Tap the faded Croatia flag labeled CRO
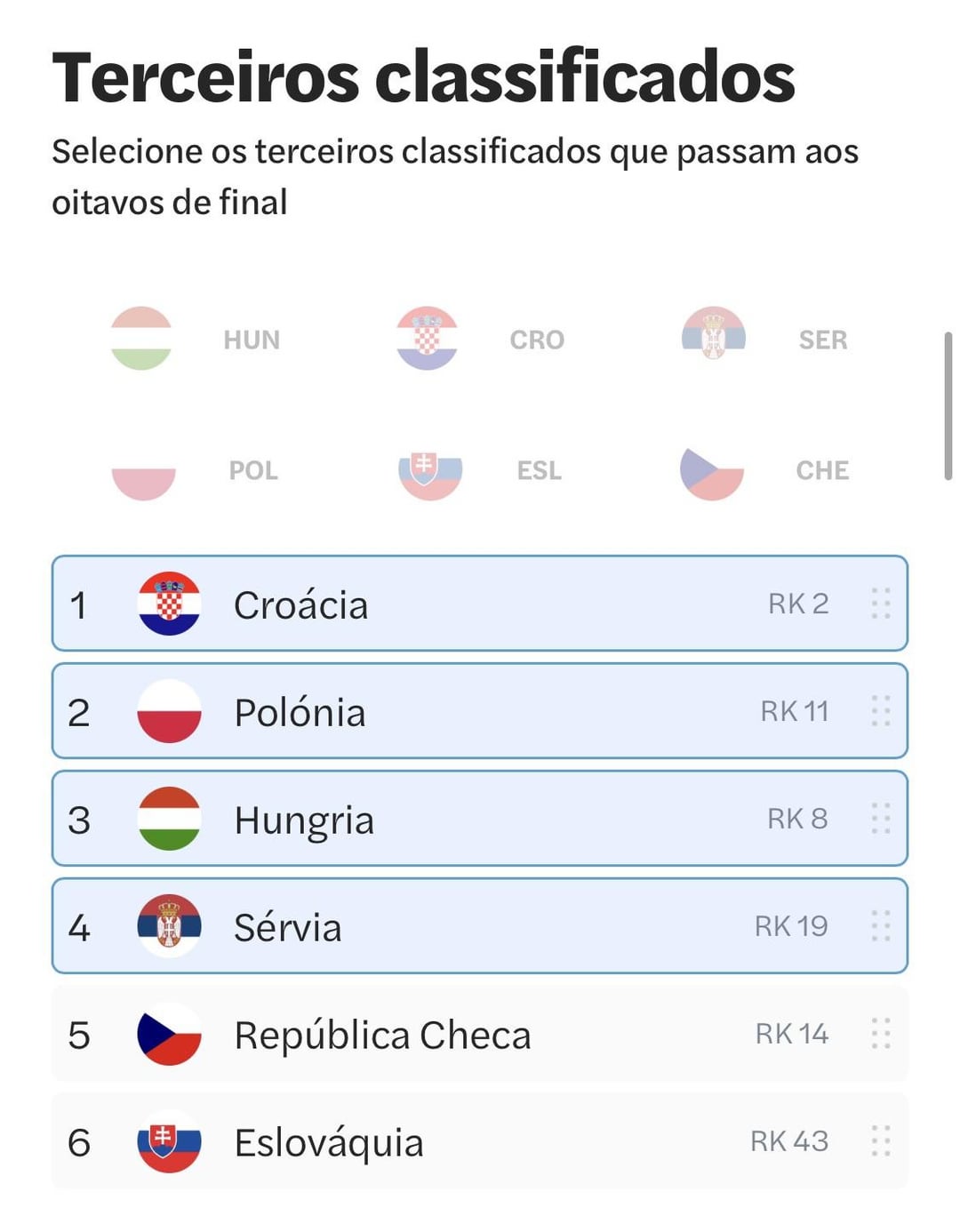 [x=427, y=339]
